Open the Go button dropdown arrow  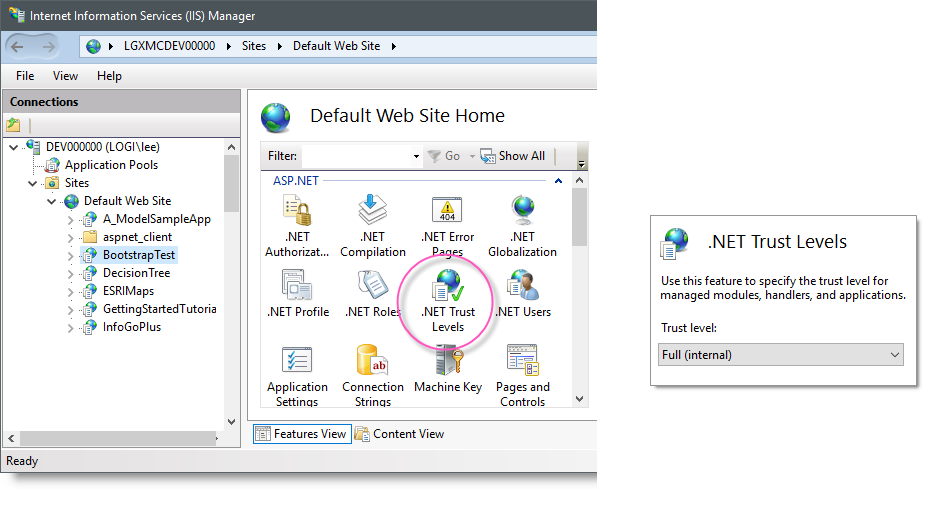[x=472, y=156]
